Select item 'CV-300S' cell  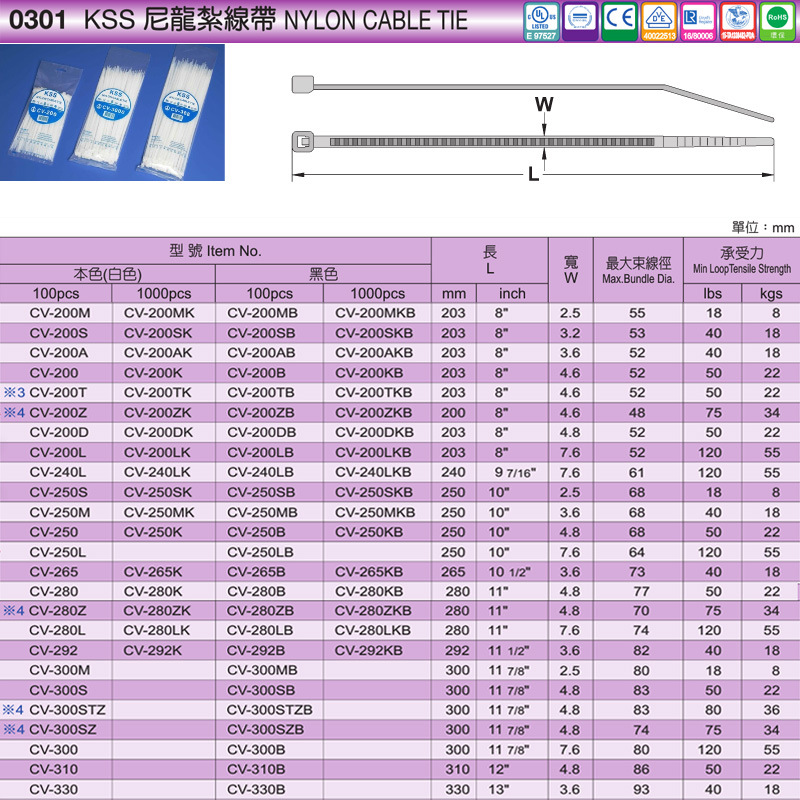tap(58, 690)
